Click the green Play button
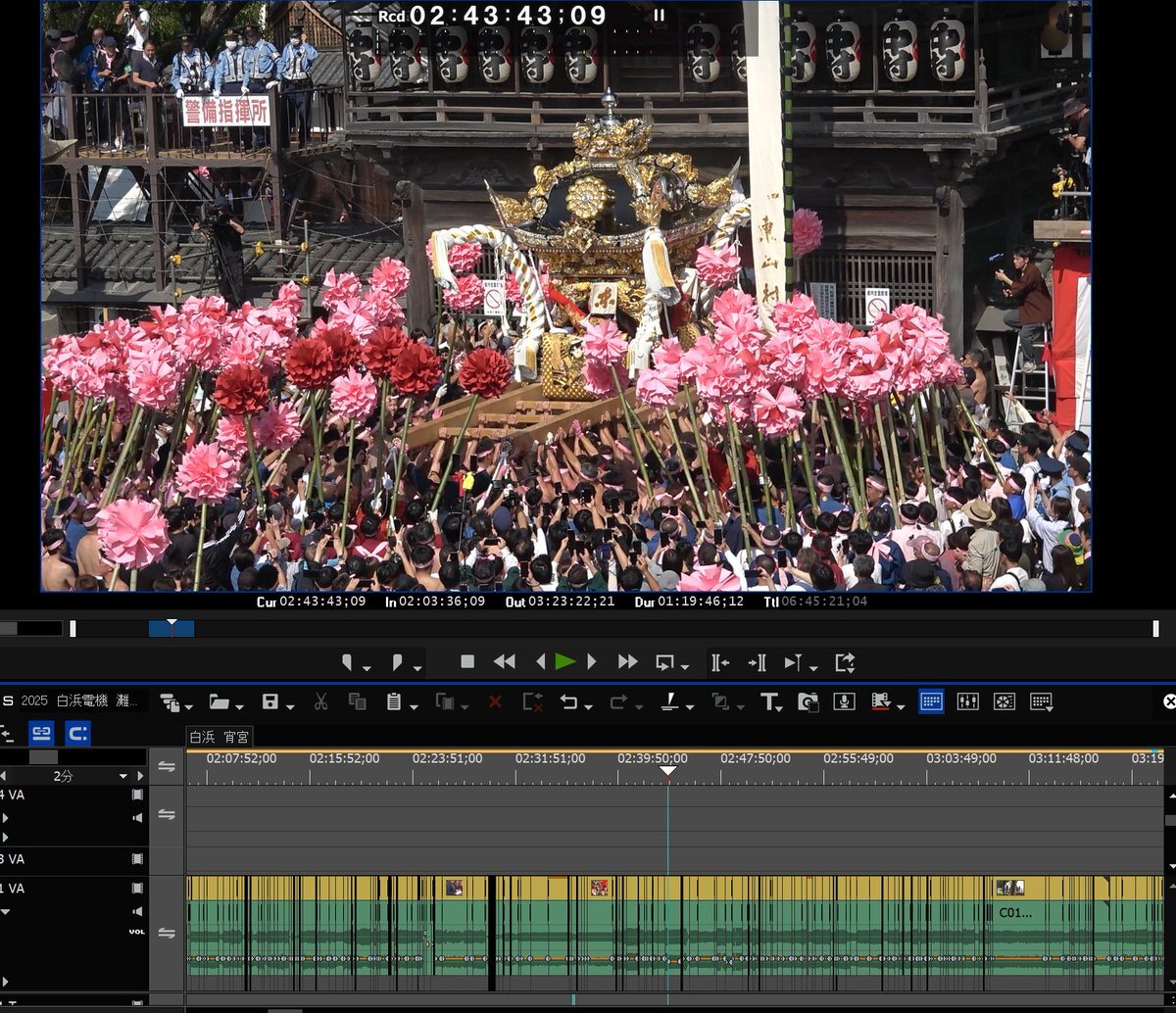 pos(565,662)
